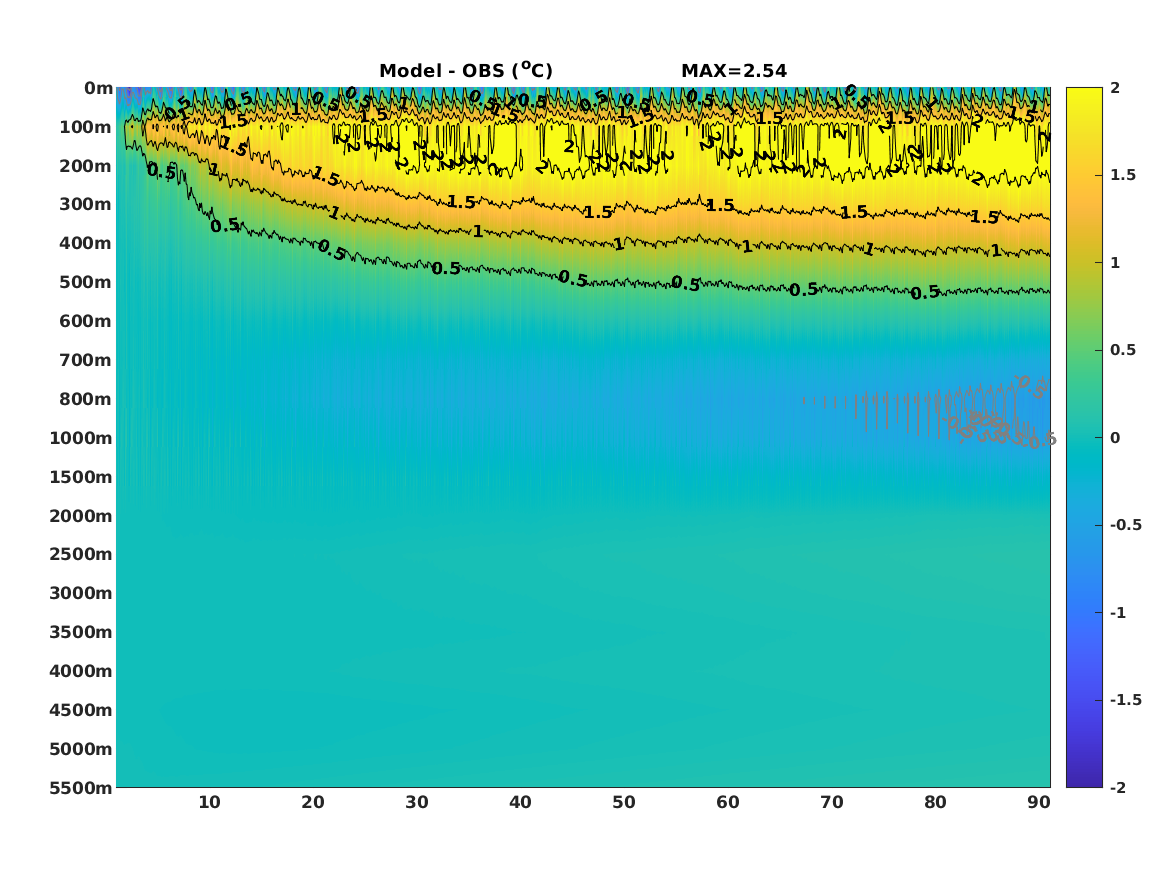Click the teal middle of the colorbar near 0
This screenshot has width=1167, height=875.
[1084, 438]
